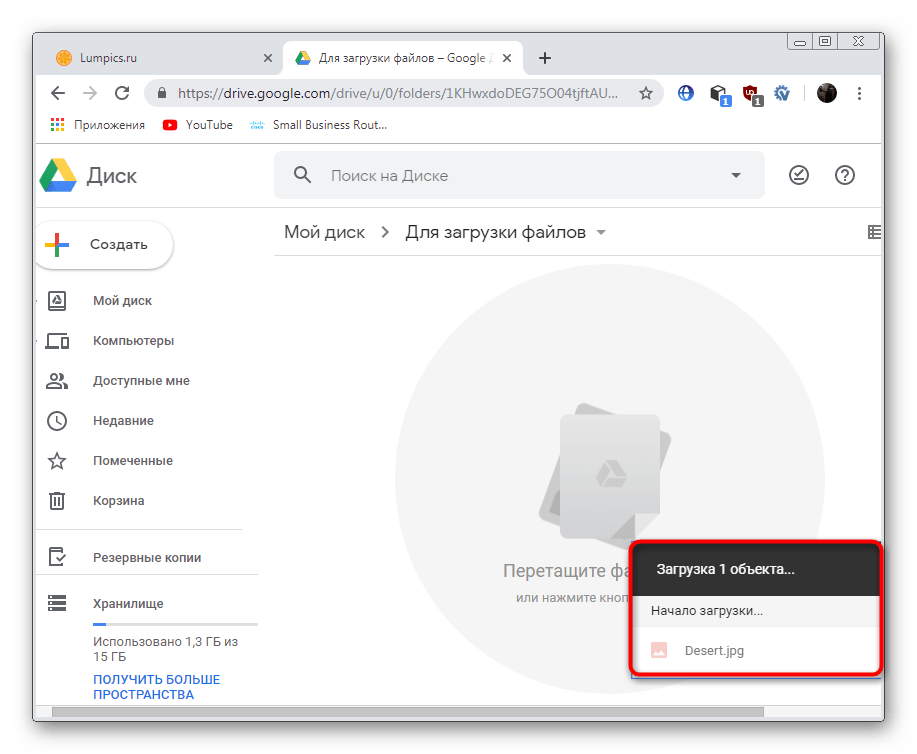Click the Загрузка 1 объекта header
Image resolution: width=917 pixels, height=754 pixels.
click(756, 569)
